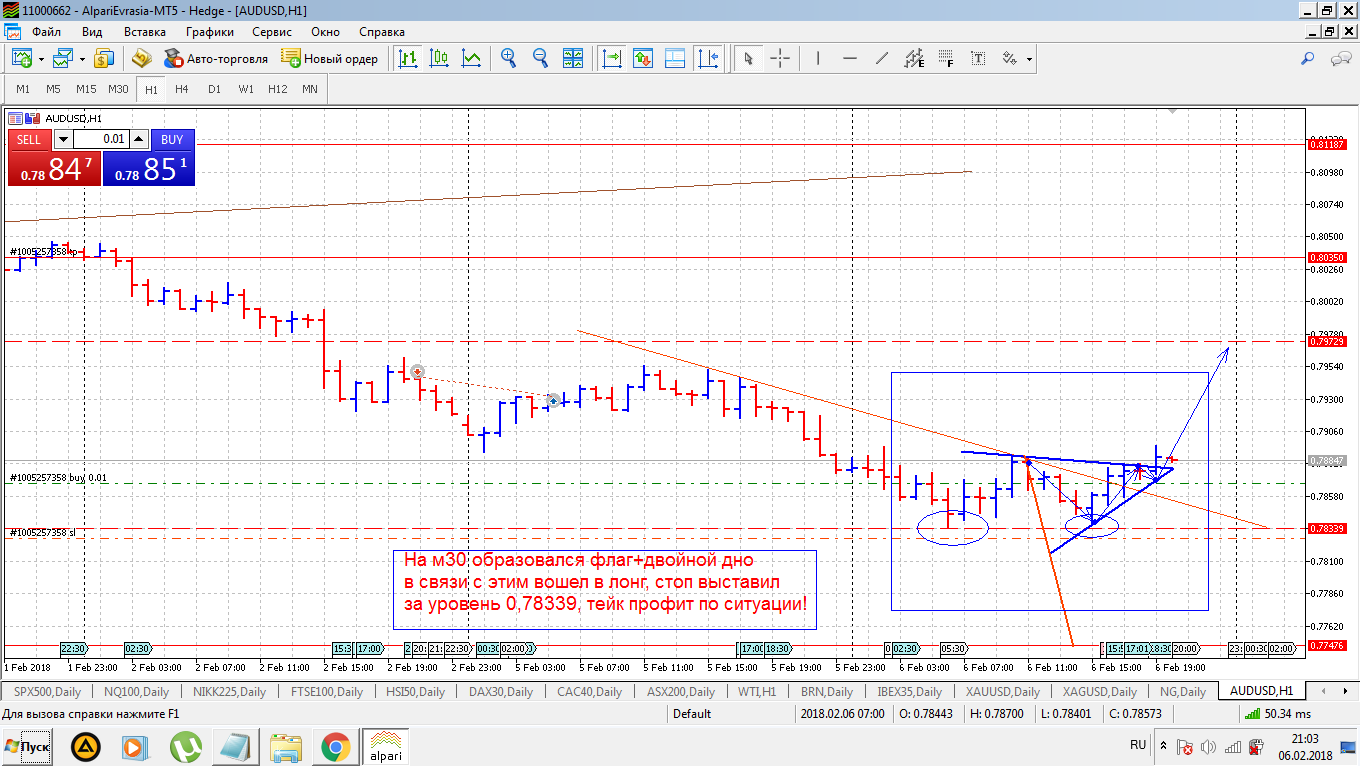The height and width of the screenshot is (766, 1360).
Task: Click the Новый ордер button
Action: (x=330, y=58)
